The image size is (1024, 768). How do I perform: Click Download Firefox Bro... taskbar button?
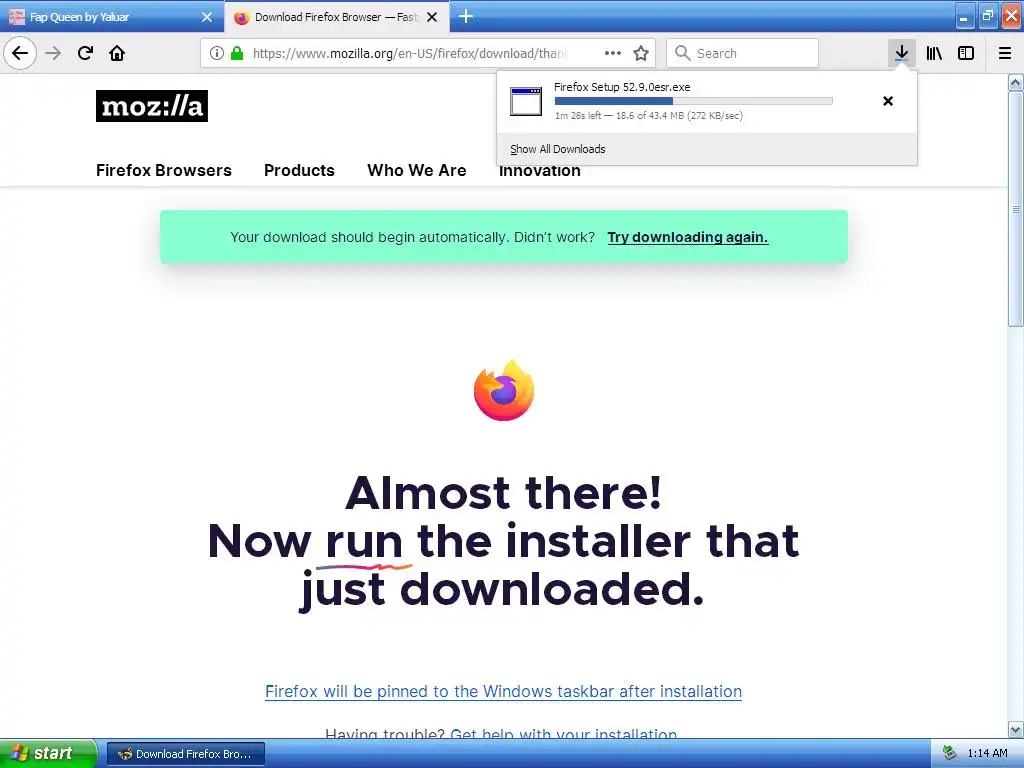click(x=185, y=754)
